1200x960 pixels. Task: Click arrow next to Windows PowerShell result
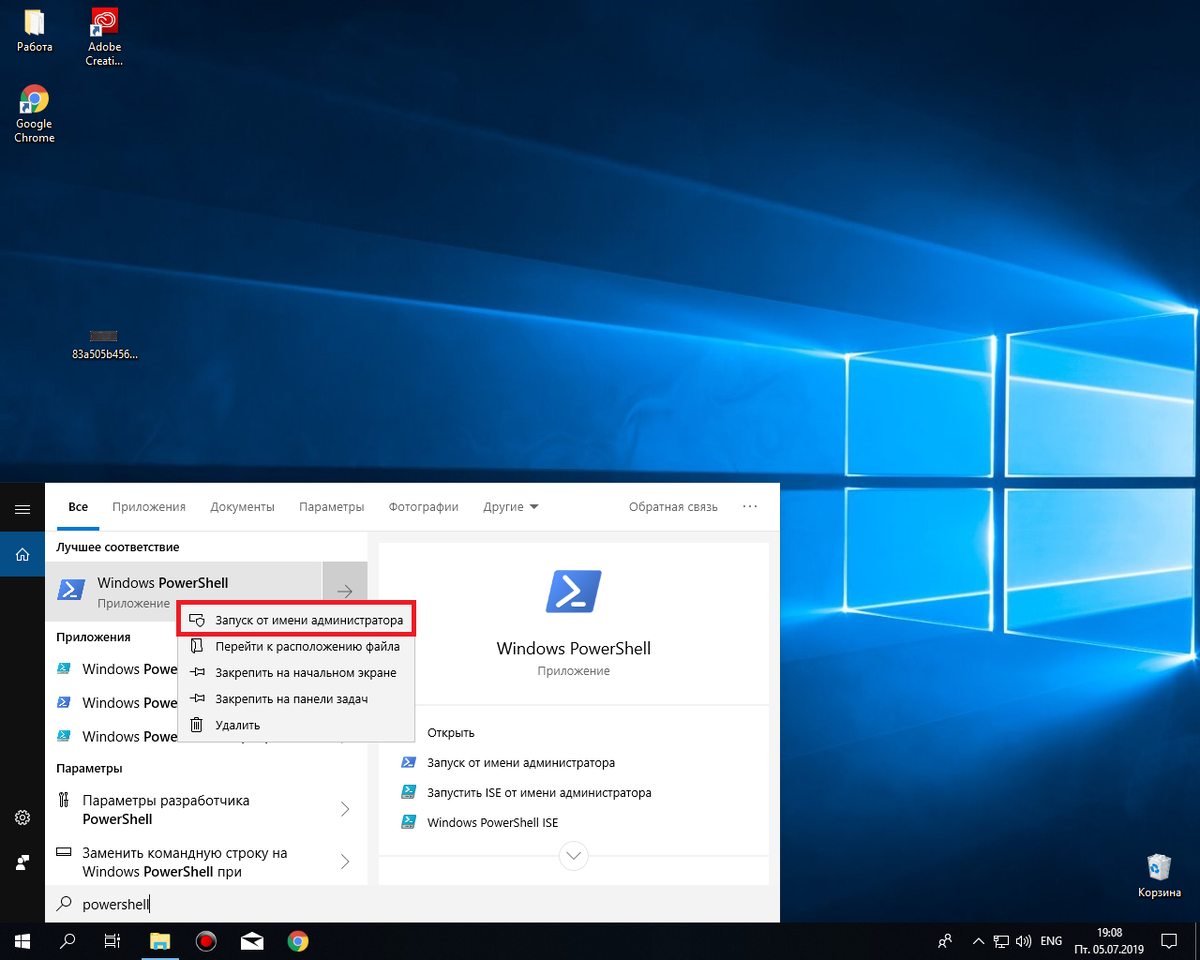click(x=345, y=592)
